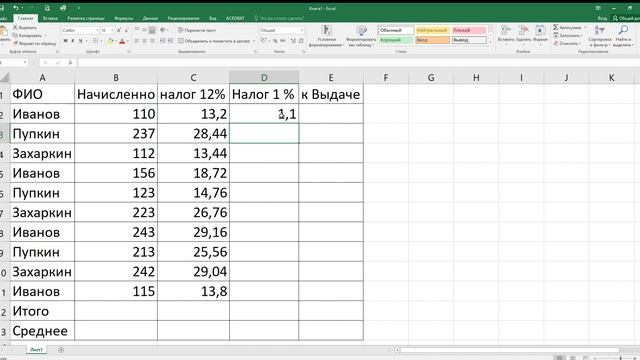Click the Fill (Заполнить) icon

(556, 36)
